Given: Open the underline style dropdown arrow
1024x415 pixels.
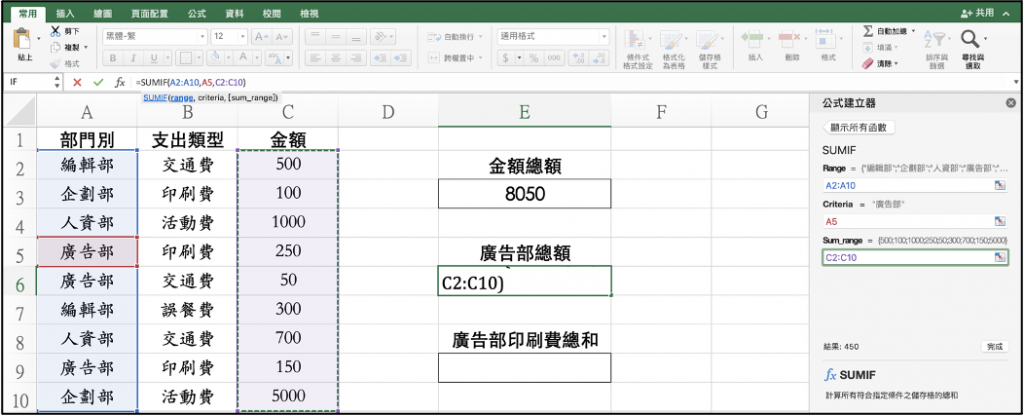Looking at the screenshot, I should point(169,58).
